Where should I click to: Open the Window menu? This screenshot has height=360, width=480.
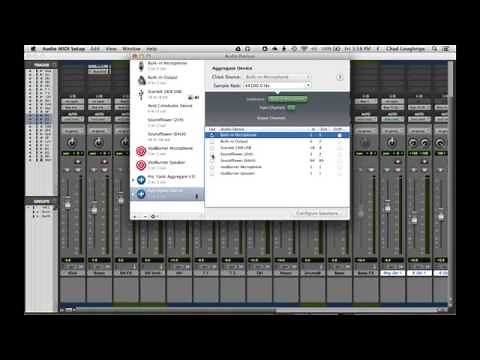tap(131, 49)
